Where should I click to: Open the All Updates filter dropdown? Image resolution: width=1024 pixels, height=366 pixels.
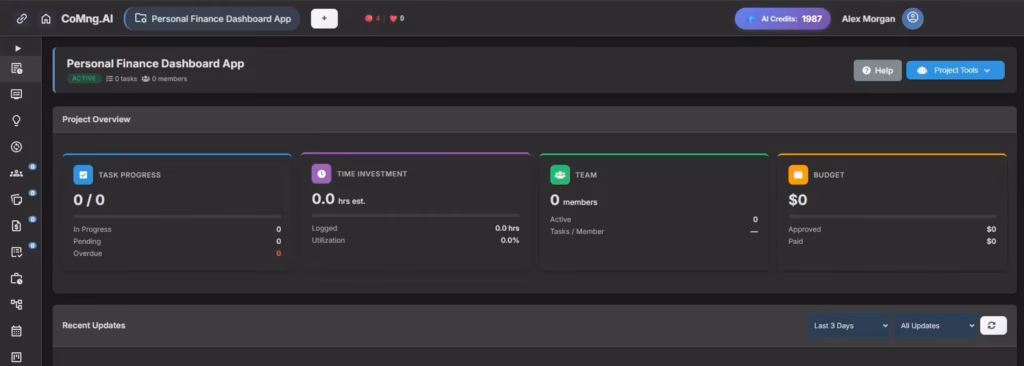pyautogui.click(x=935, y=325)
